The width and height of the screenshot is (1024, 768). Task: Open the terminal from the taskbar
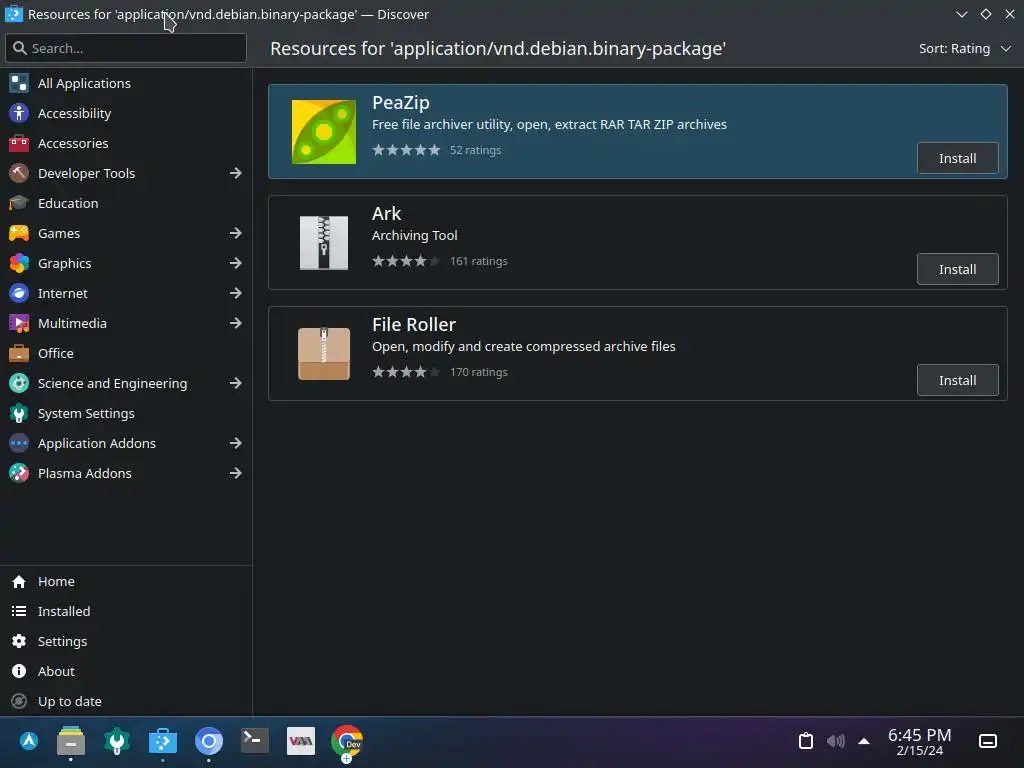(x=255, y=741)
